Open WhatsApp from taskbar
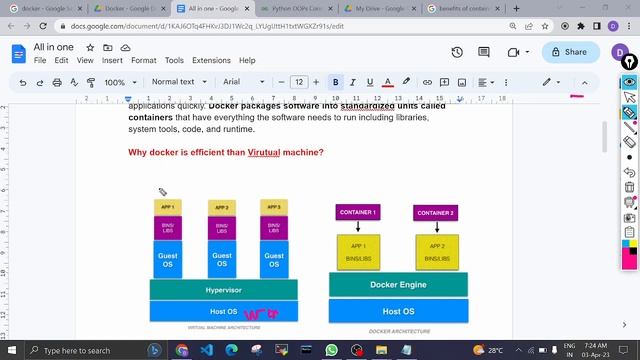640x360 pixels. click(x=331, y=350)
